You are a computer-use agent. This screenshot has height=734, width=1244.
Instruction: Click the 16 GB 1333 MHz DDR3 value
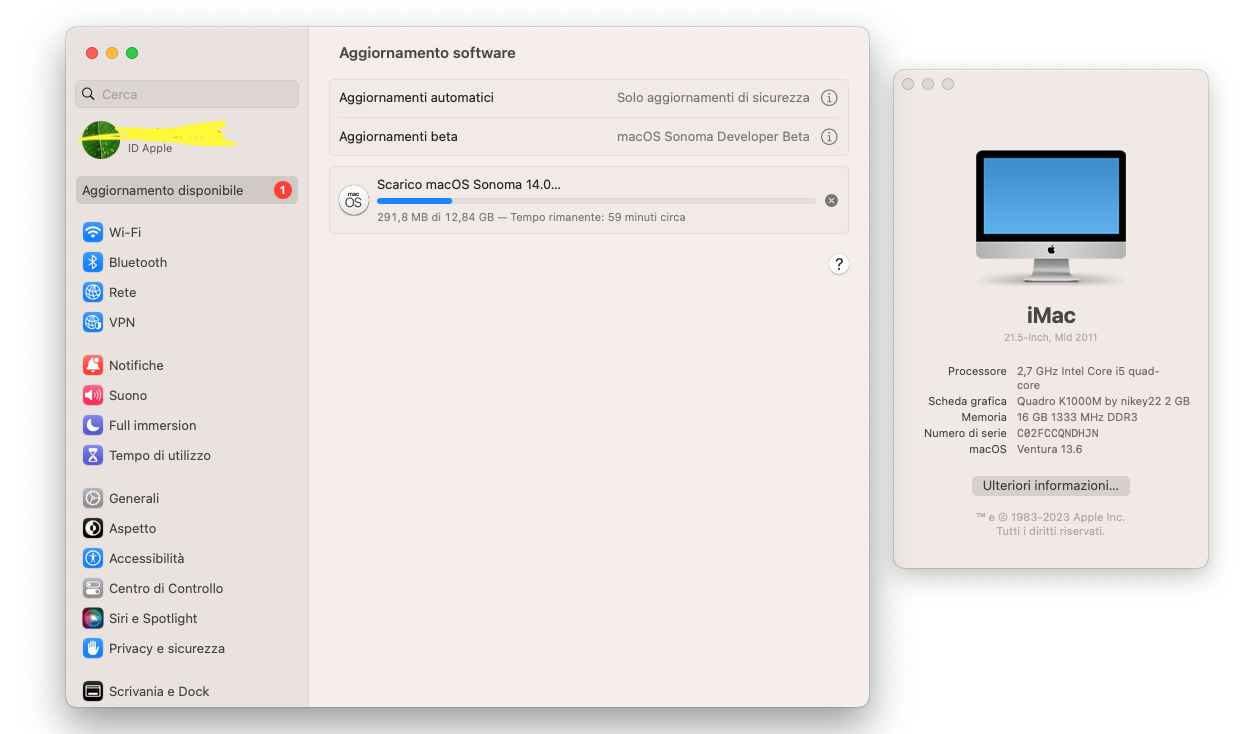[1077, 417]
